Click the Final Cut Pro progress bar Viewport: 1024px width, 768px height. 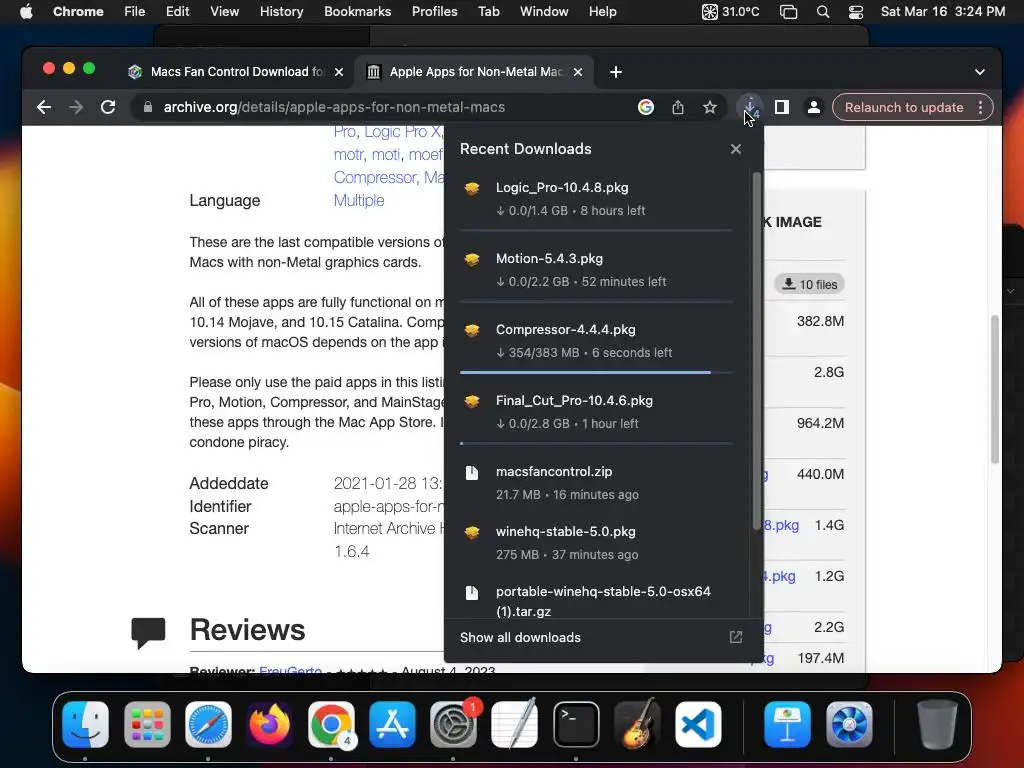(x=596, y=443)
